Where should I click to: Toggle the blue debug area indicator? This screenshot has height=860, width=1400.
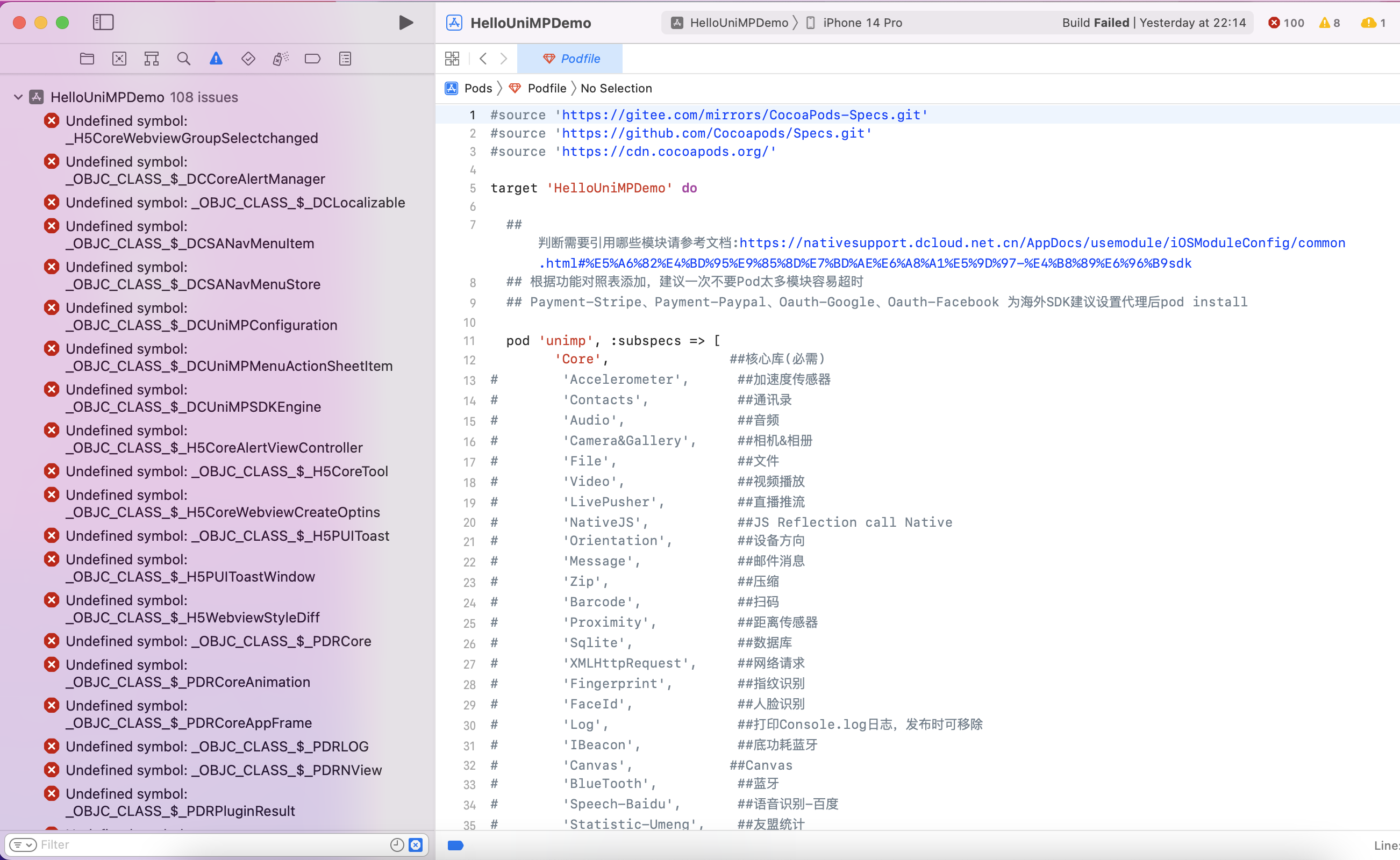pos(455,845)
